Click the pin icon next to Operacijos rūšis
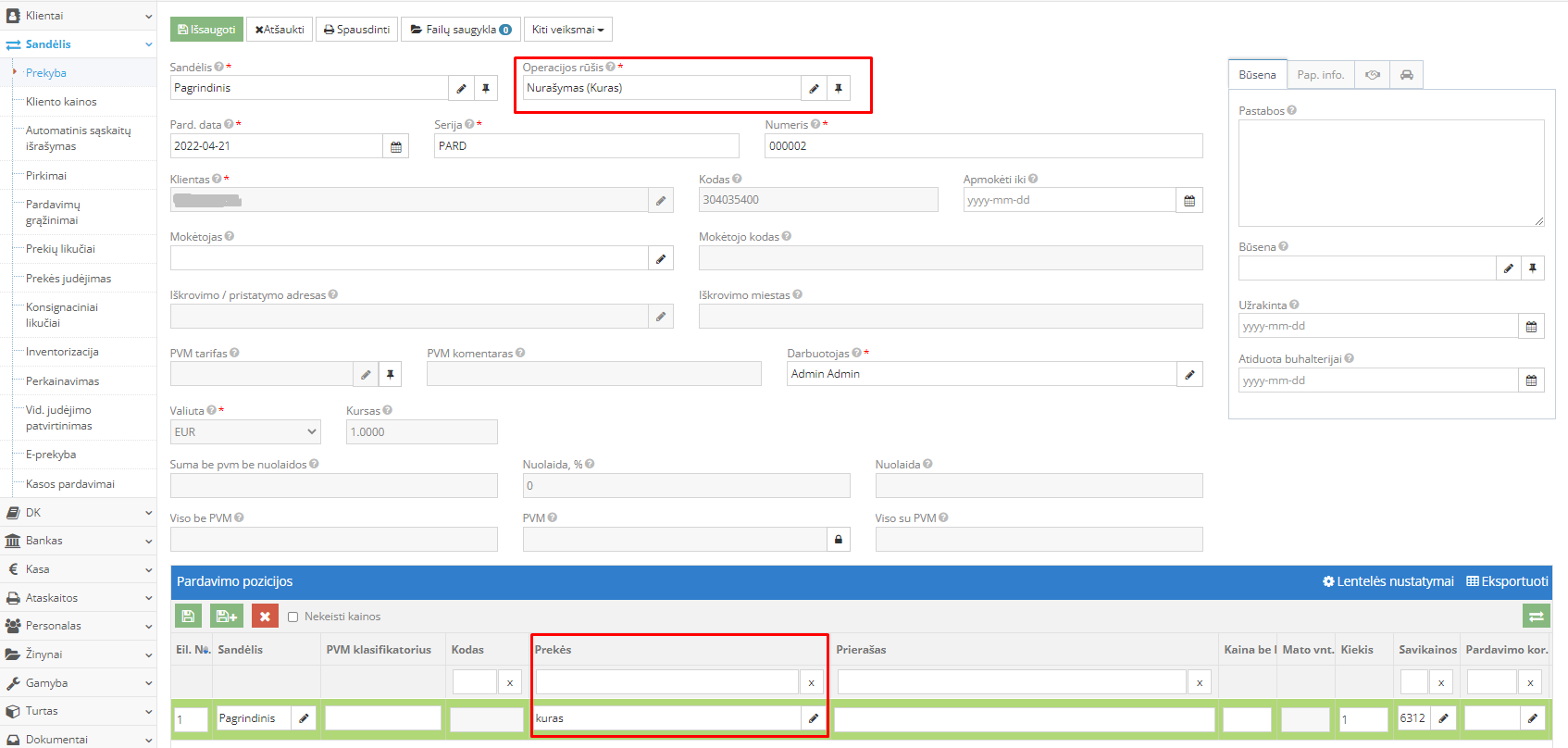The width and height of the screenshot is (1568, 748). click(838, 88)
